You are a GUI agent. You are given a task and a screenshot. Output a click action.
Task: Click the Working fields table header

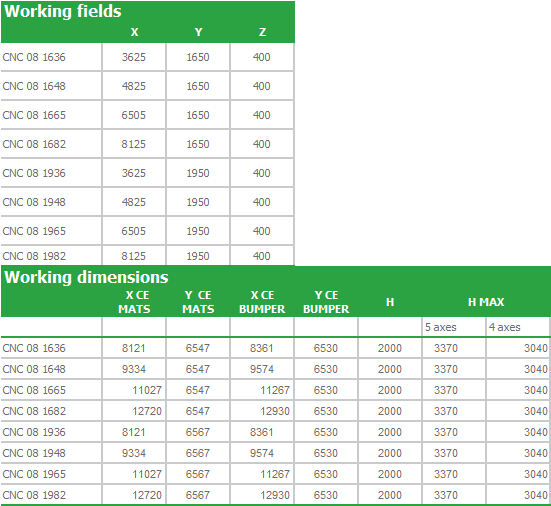(x=63, y=11)
